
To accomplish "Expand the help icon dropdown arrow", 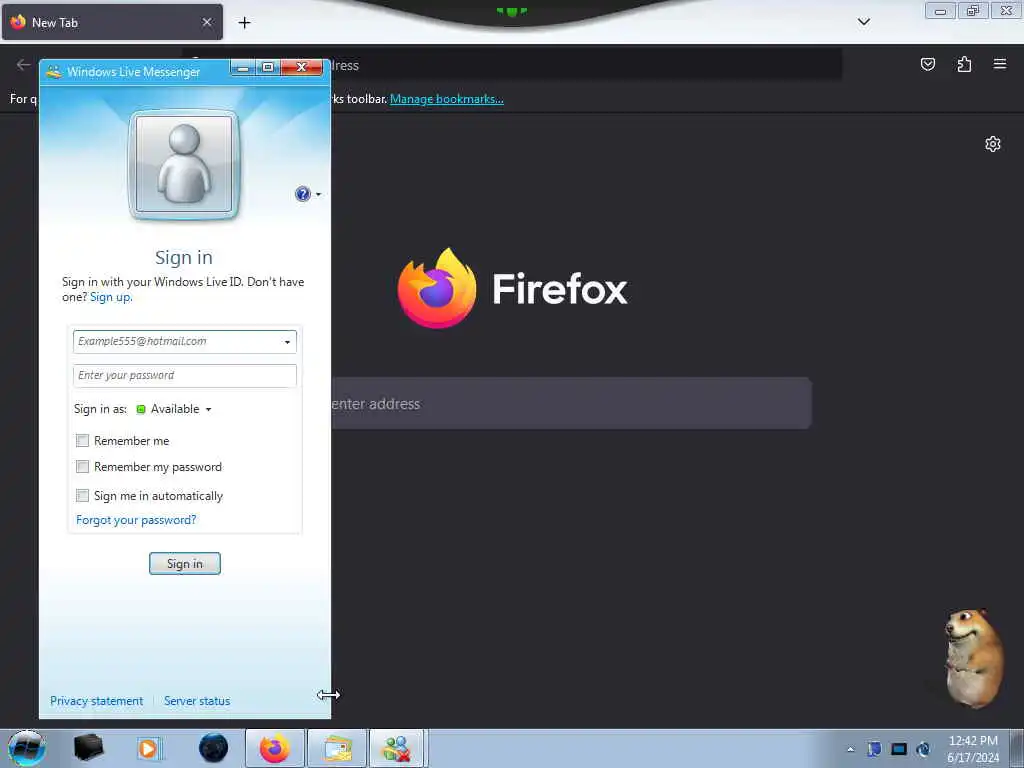I will point(318,194).
